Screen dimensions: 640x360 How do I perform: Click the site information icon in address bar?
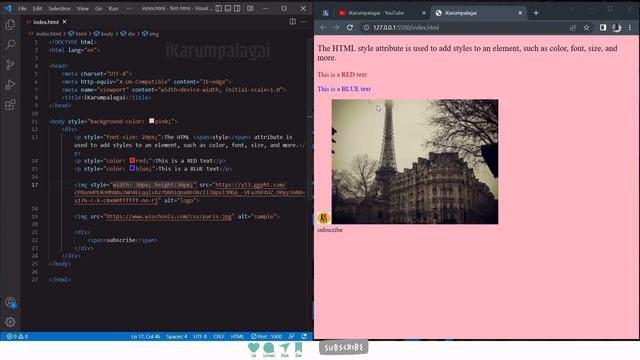tap(367, 27)
